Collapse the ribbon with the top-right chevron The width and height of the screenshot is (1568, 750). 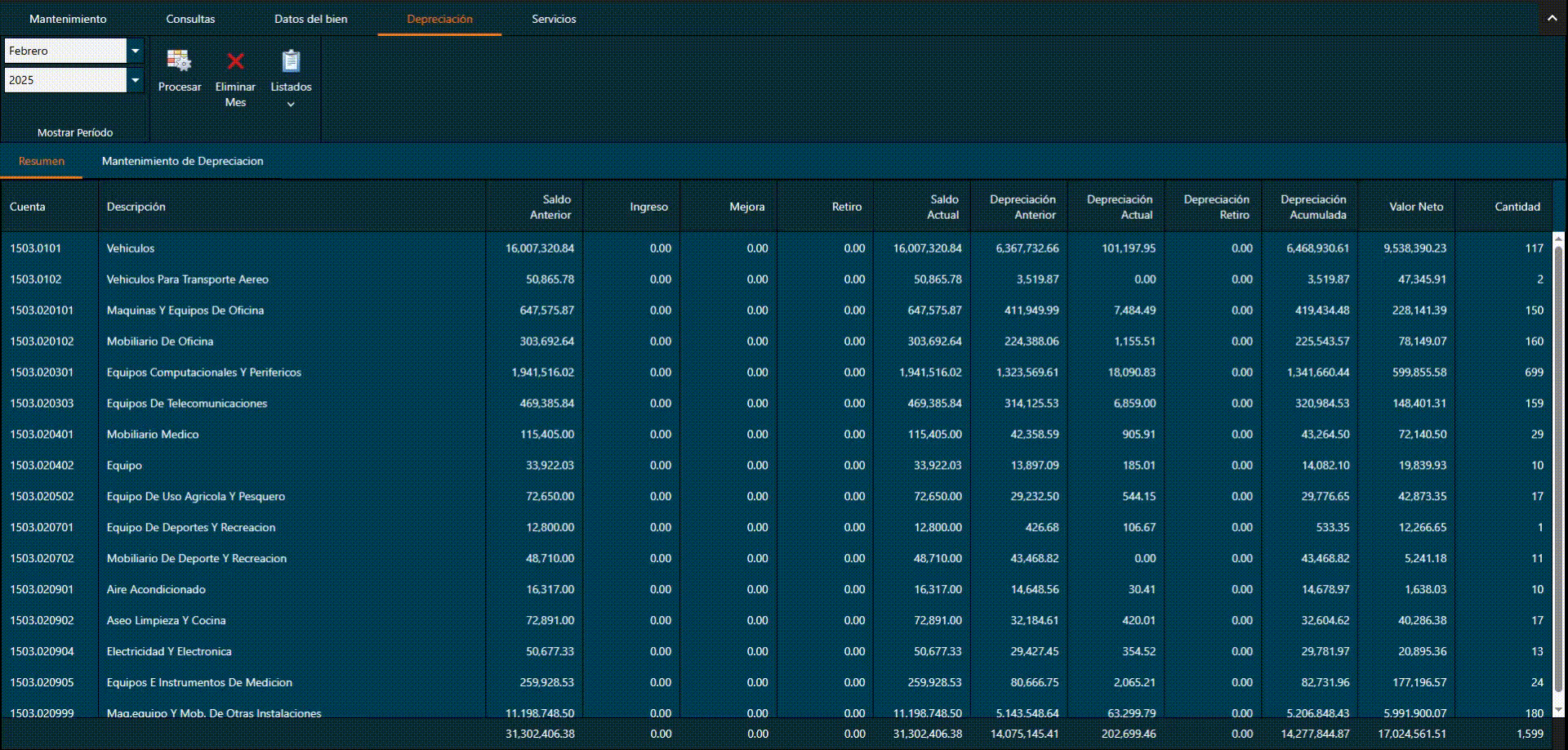tap(1552, 18)
